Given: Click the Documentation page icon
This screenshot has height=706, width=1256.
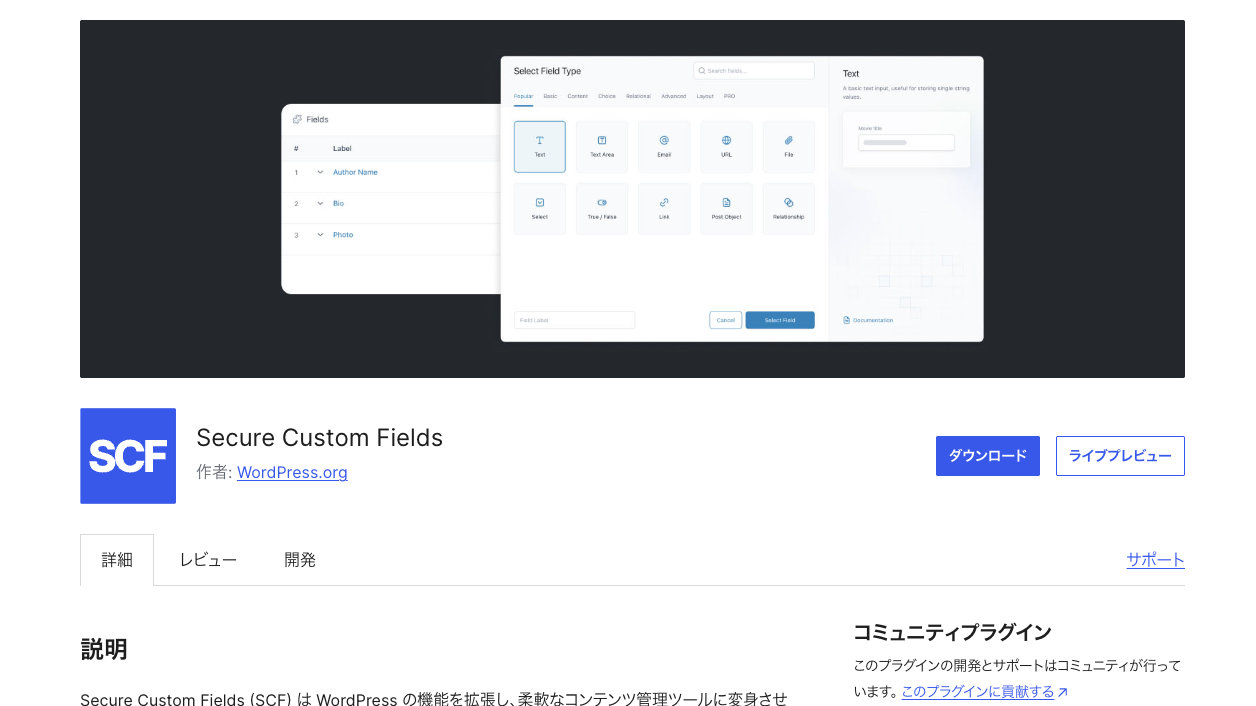Looking at the screenshot, I should (x=847, y=320).
